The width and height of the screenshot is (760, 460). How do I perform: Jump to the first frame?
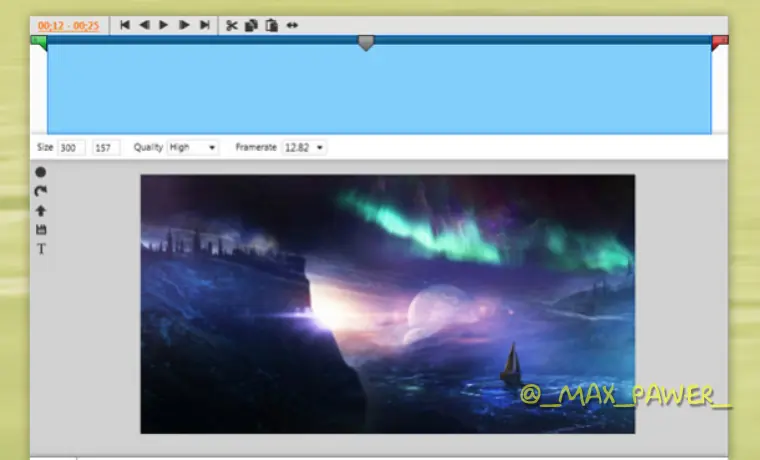125,25
